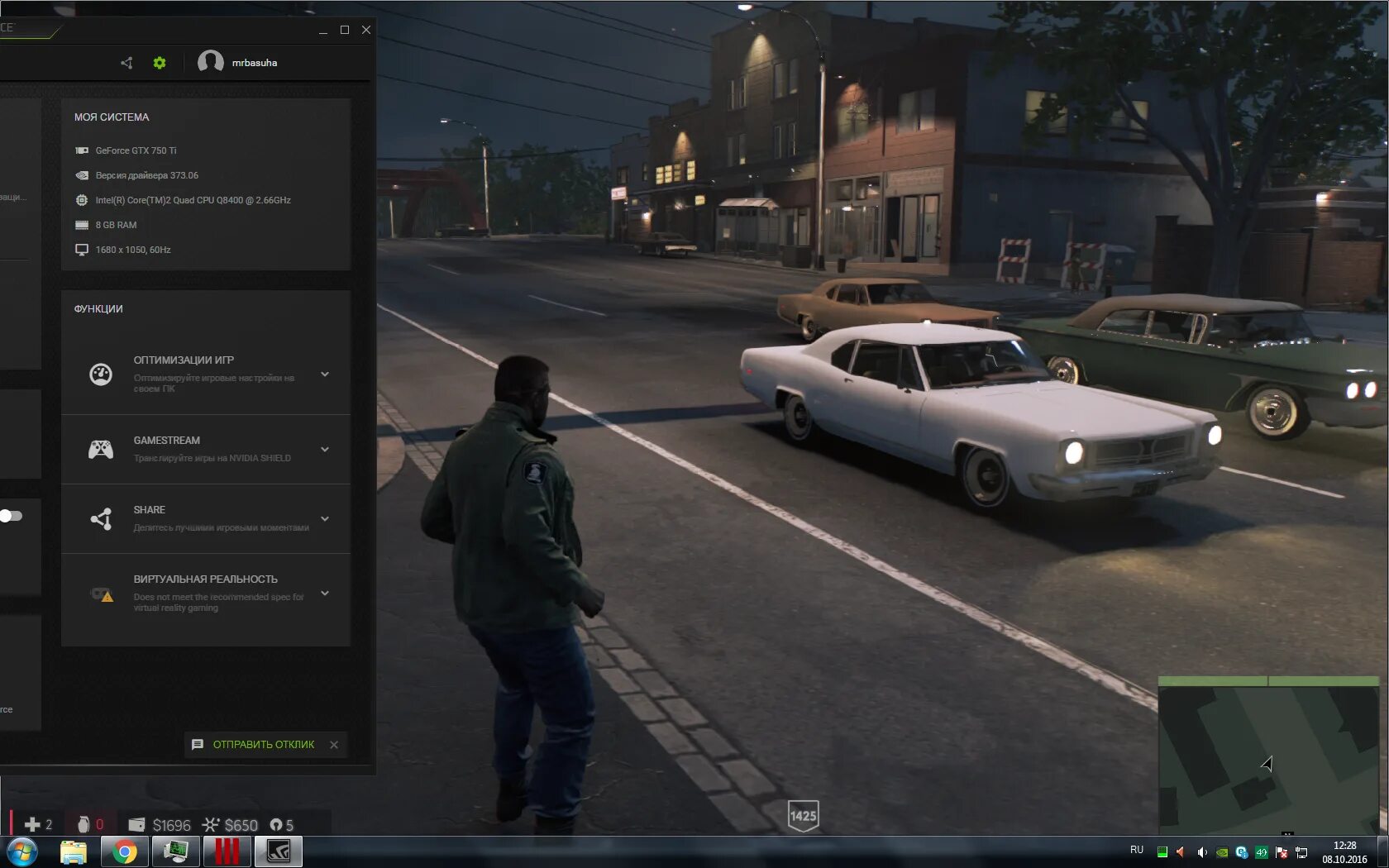Viewport: 1389px width, 868px height.
Task: Open the Windows Start button
Action: tap(21, 852)
